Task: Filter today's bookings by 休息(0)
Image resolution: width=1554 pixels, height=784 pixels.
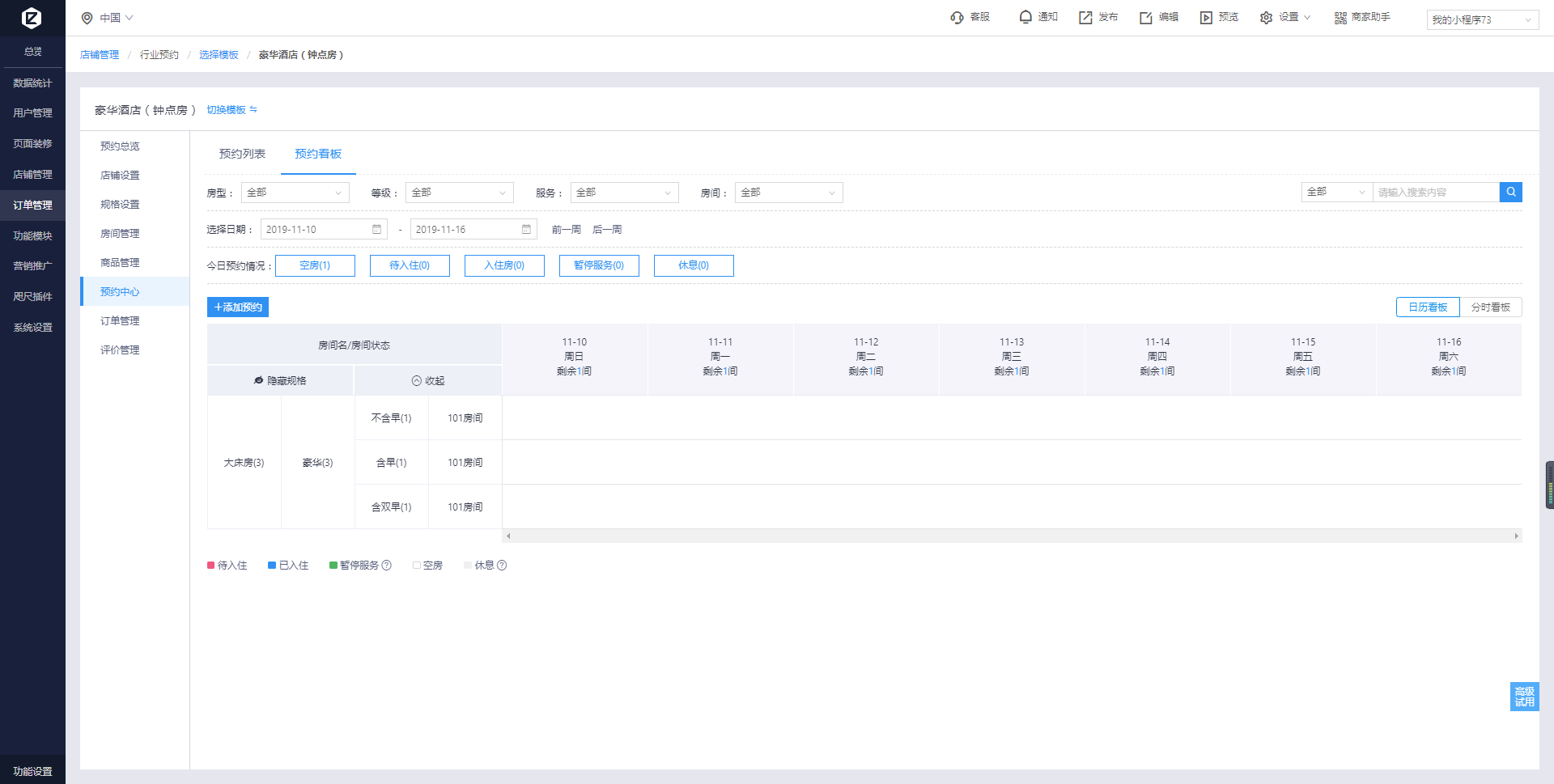Action: click(x=694, y=265)
